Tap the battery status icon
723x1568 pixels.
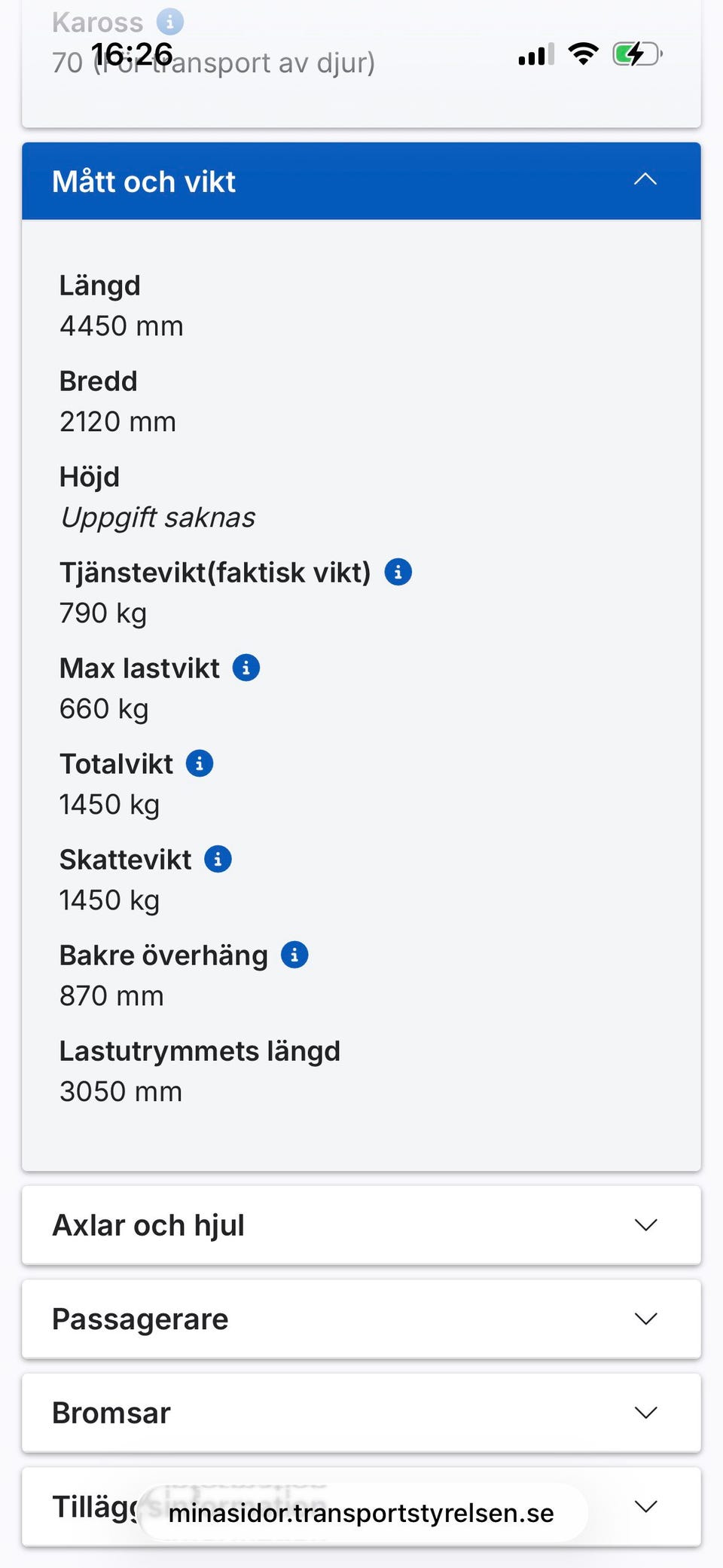(637, 54)
